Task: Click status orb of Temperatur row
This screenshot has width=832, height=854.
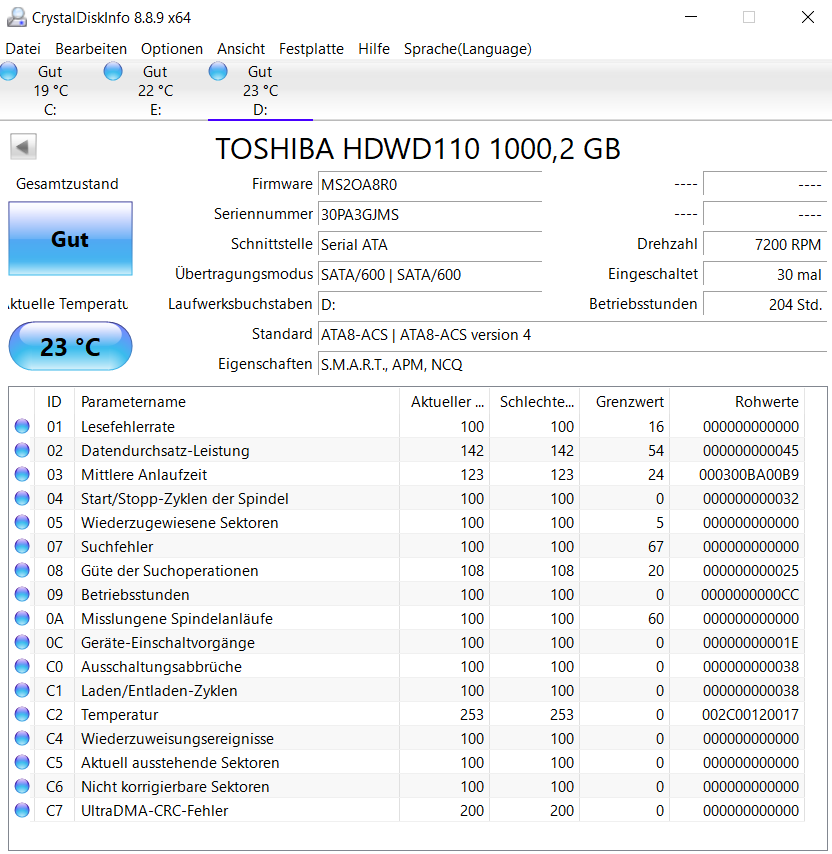Action: point(22,714)
